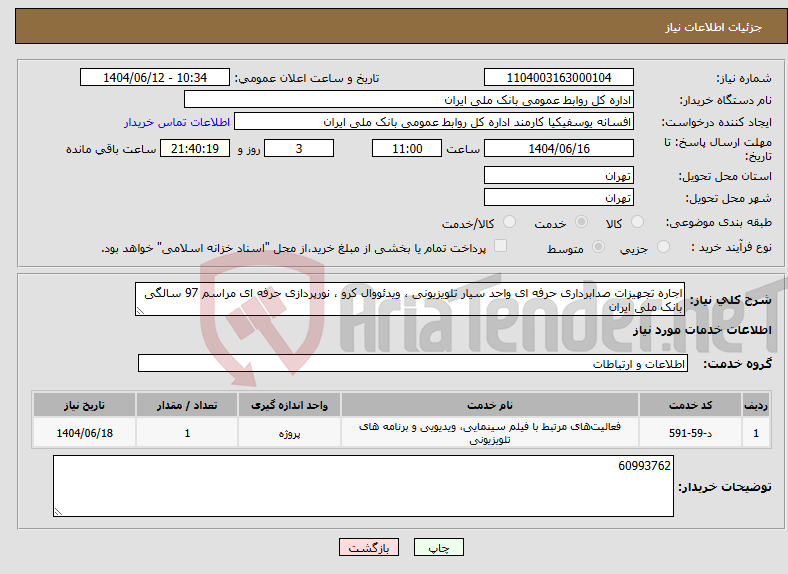
Task: Click the نام دستگاه خریدار field
Action: pos(409,100)
